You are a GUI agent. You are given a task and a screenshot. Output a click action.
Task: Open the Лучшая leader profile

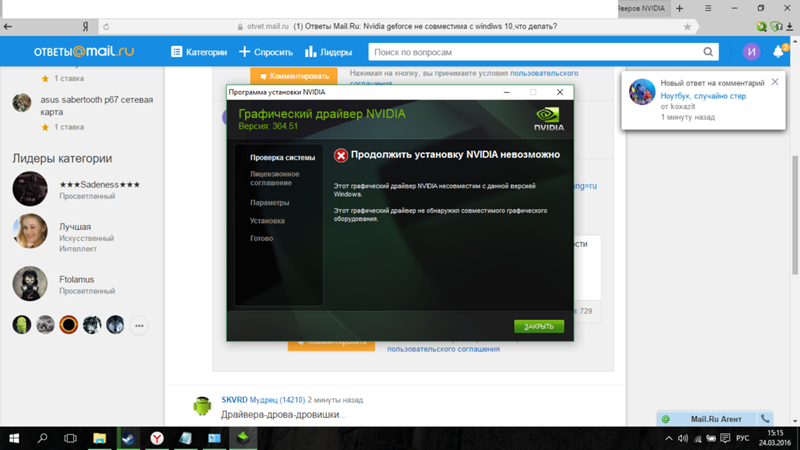click(75, 227)
